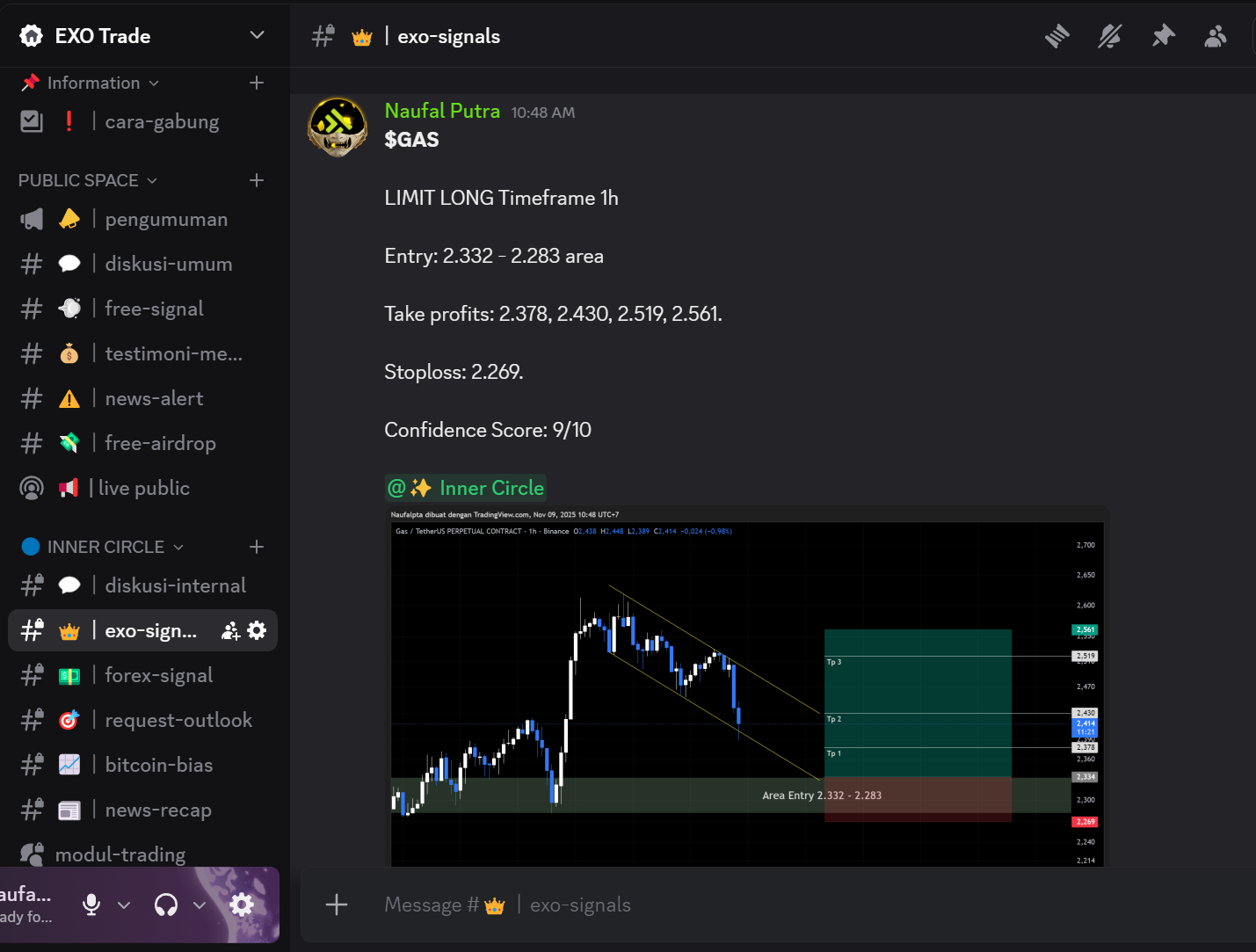1256x952 pixels.
Task: Mute the microphone
Action: pos(91,905)
